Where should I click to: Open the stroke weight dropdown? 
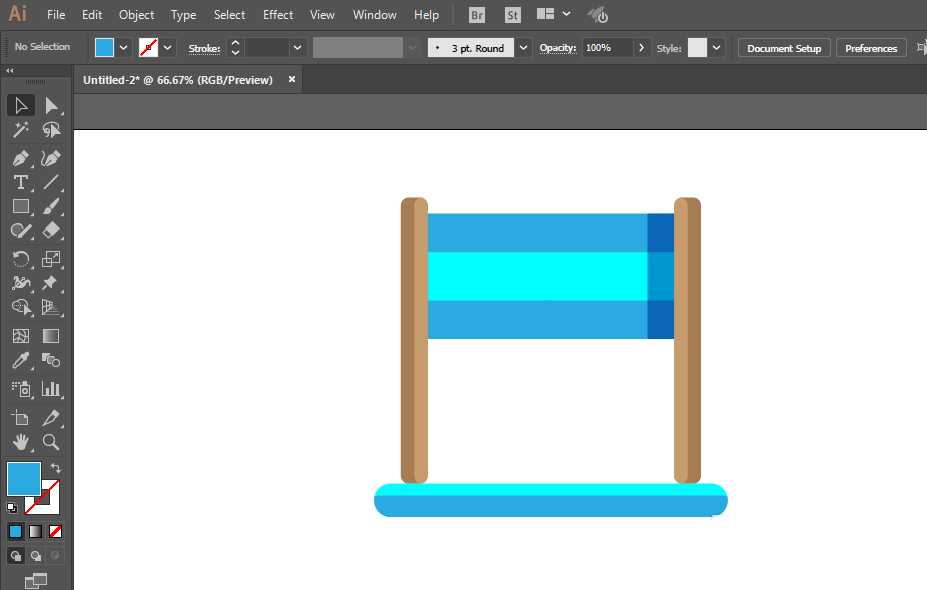pos(297,47)
